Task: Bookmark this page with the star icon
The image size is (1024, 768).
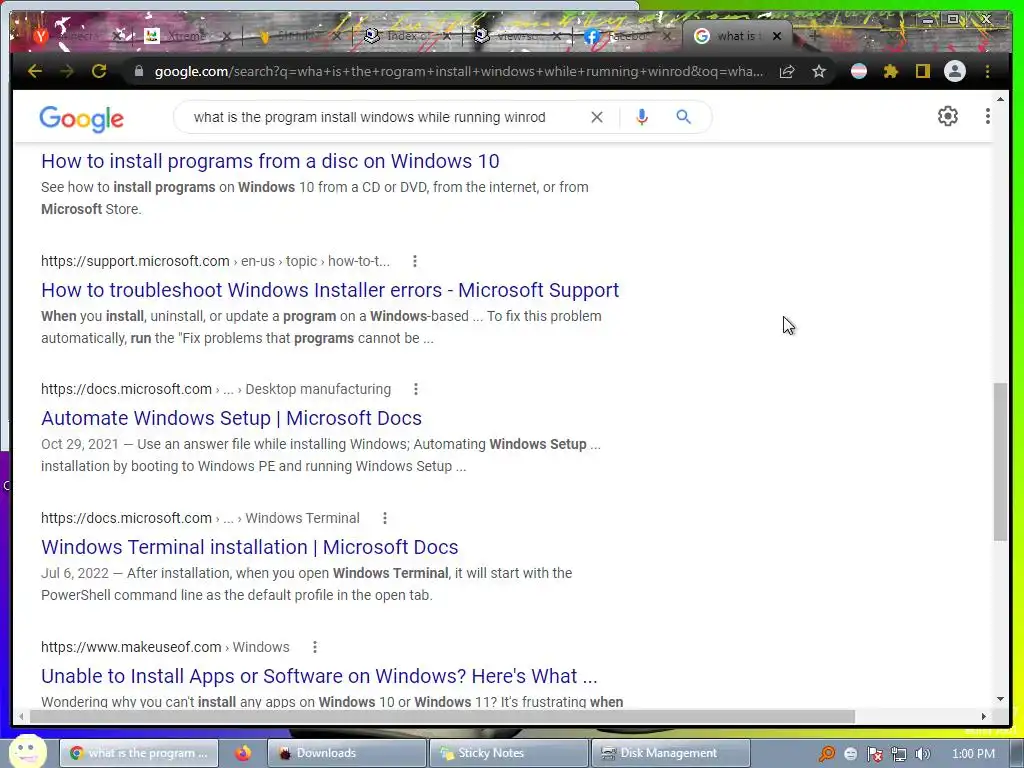Action: click(x=819, y=71)
